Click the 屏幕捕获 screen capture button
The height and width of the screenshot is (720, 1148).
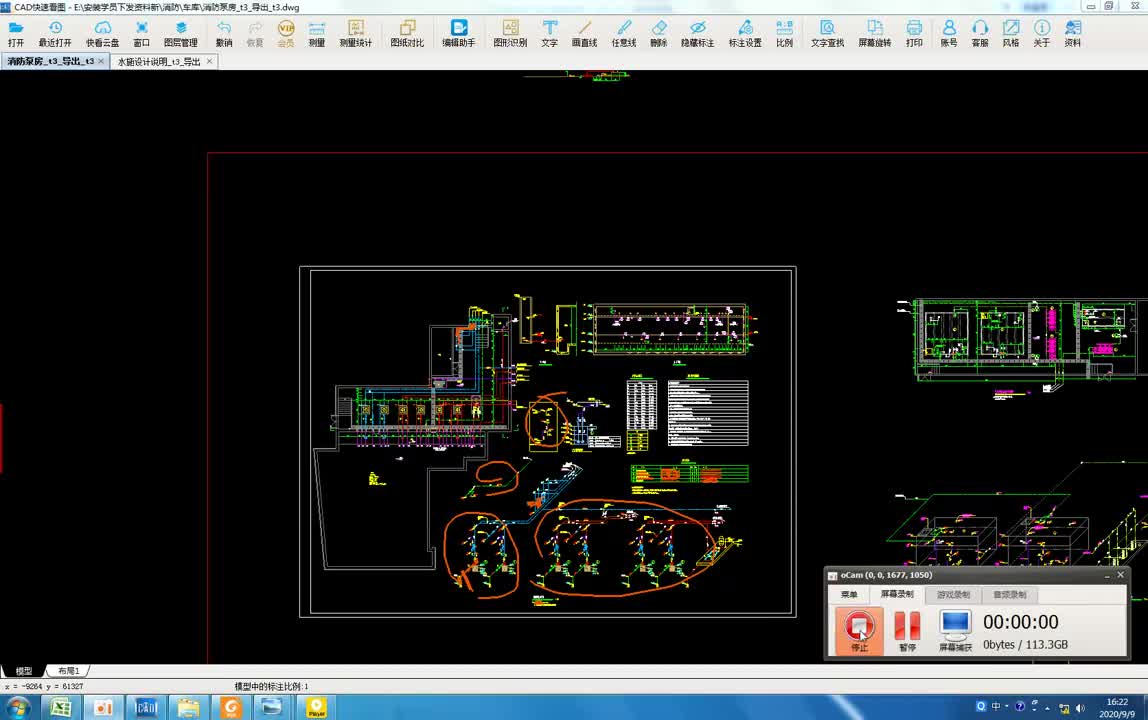click(x=955, y=630)
